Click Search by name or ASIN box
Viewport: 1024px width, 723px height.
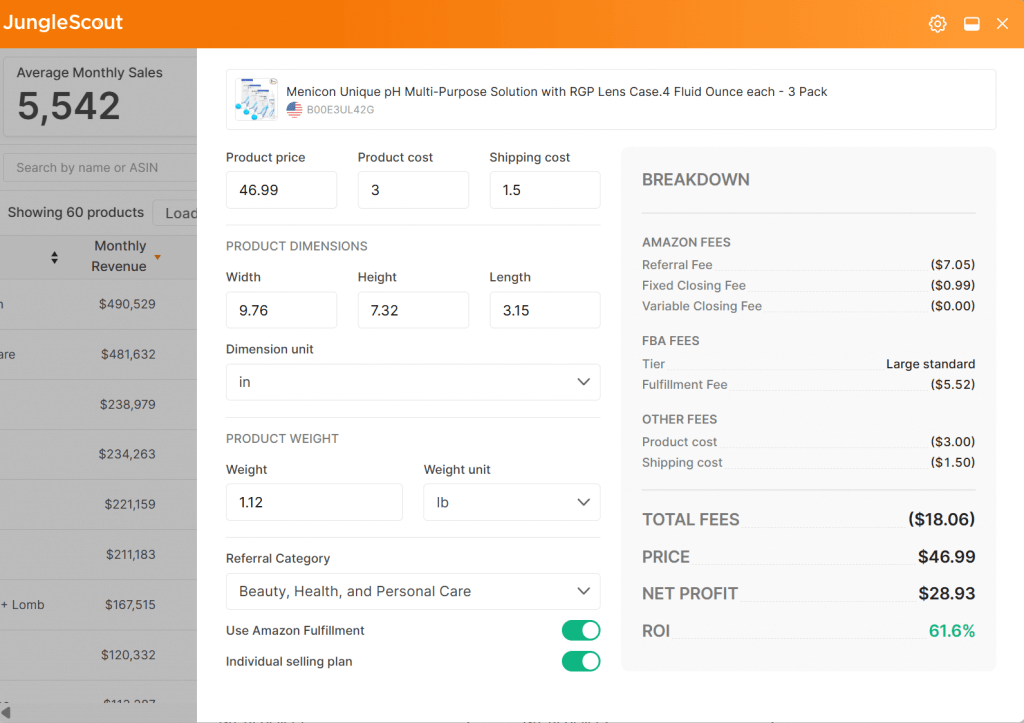pyautogui.click(x=100, y=168)
